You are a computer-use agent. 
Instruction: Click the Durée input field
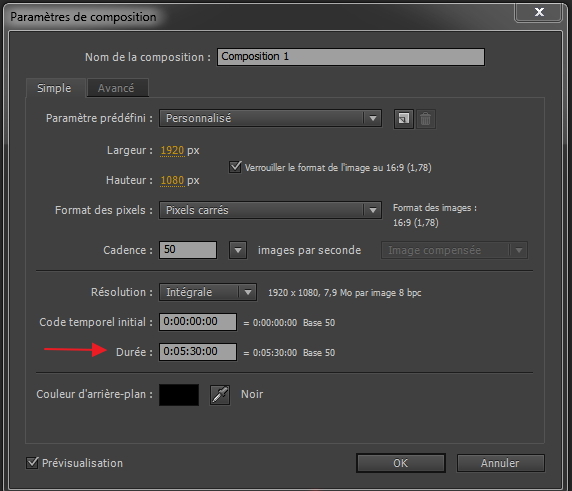tap(198, 352)
